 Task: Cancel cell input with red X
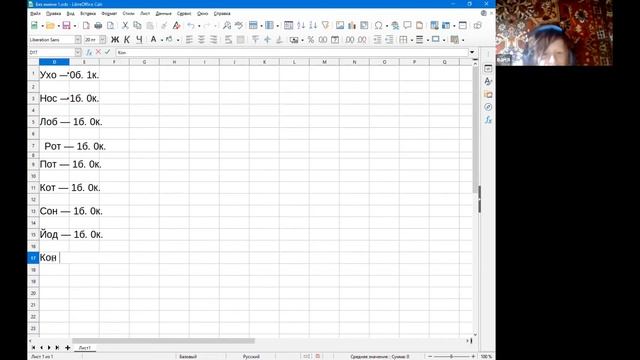coord(98,52)
